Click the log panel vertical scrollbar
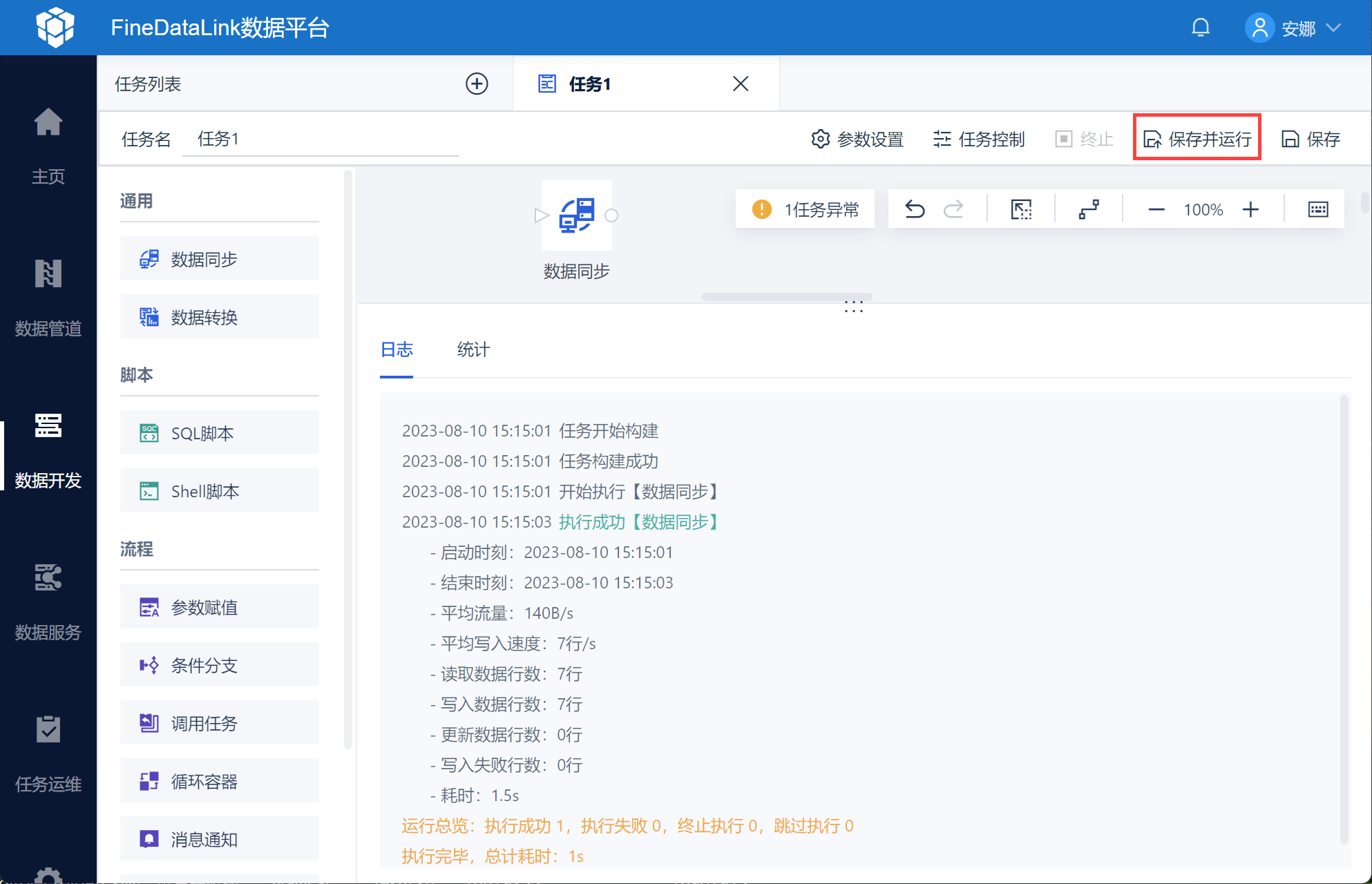Image resolution: width=1372 pixels, height=884 pixels. click(x=1344, y=619)
